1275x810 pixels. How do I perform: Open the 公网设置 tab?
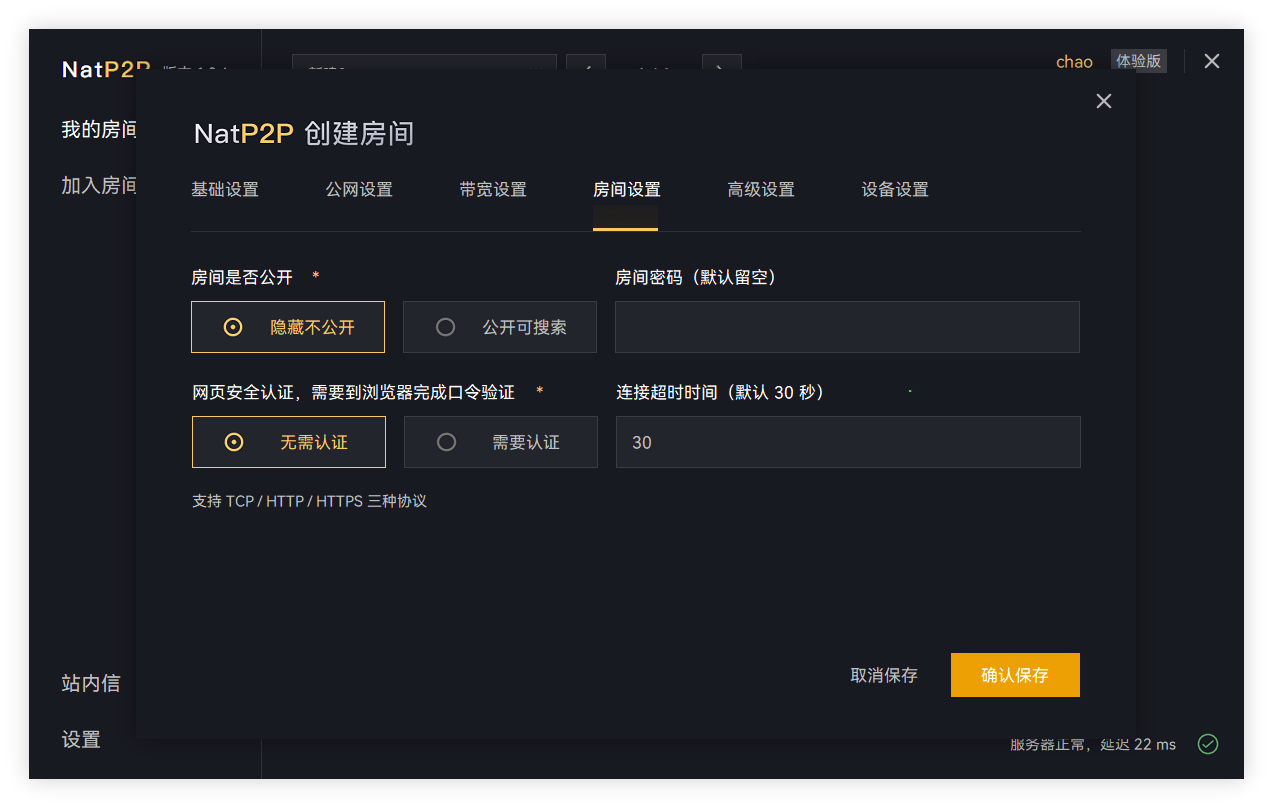point(359,190)
